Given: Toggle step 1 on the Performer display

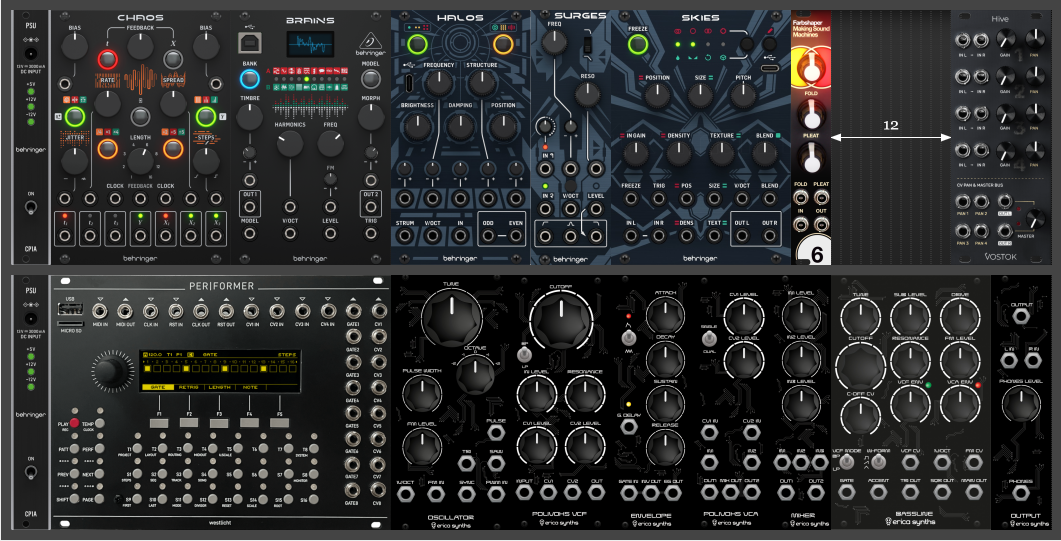Looking at the screenshot, I should point(148,369).
